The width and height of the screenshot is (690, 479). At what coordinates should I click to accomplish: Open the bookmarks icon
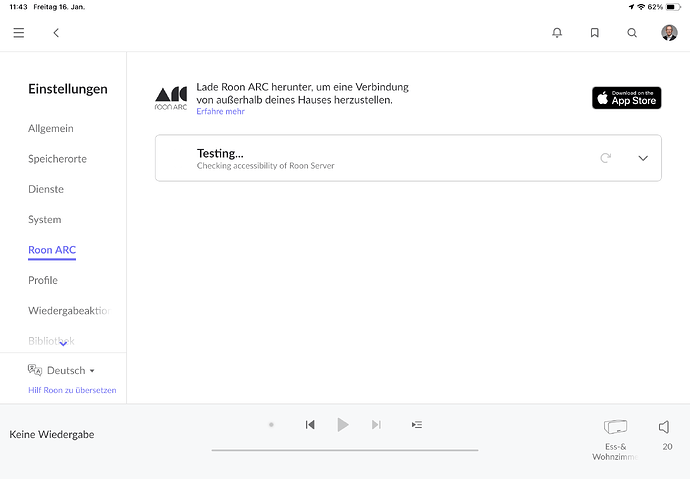click(x=594, y=33)
